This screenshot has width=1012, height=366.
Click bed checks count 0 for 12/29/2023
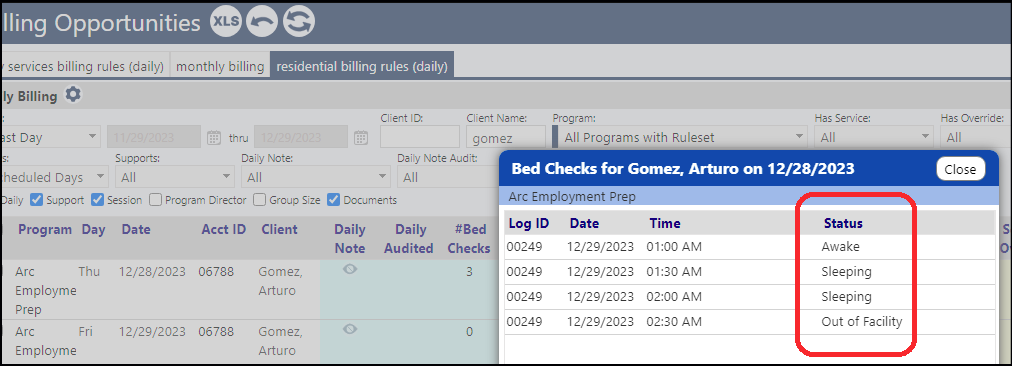pyautogui.click(x=469, y=331)
